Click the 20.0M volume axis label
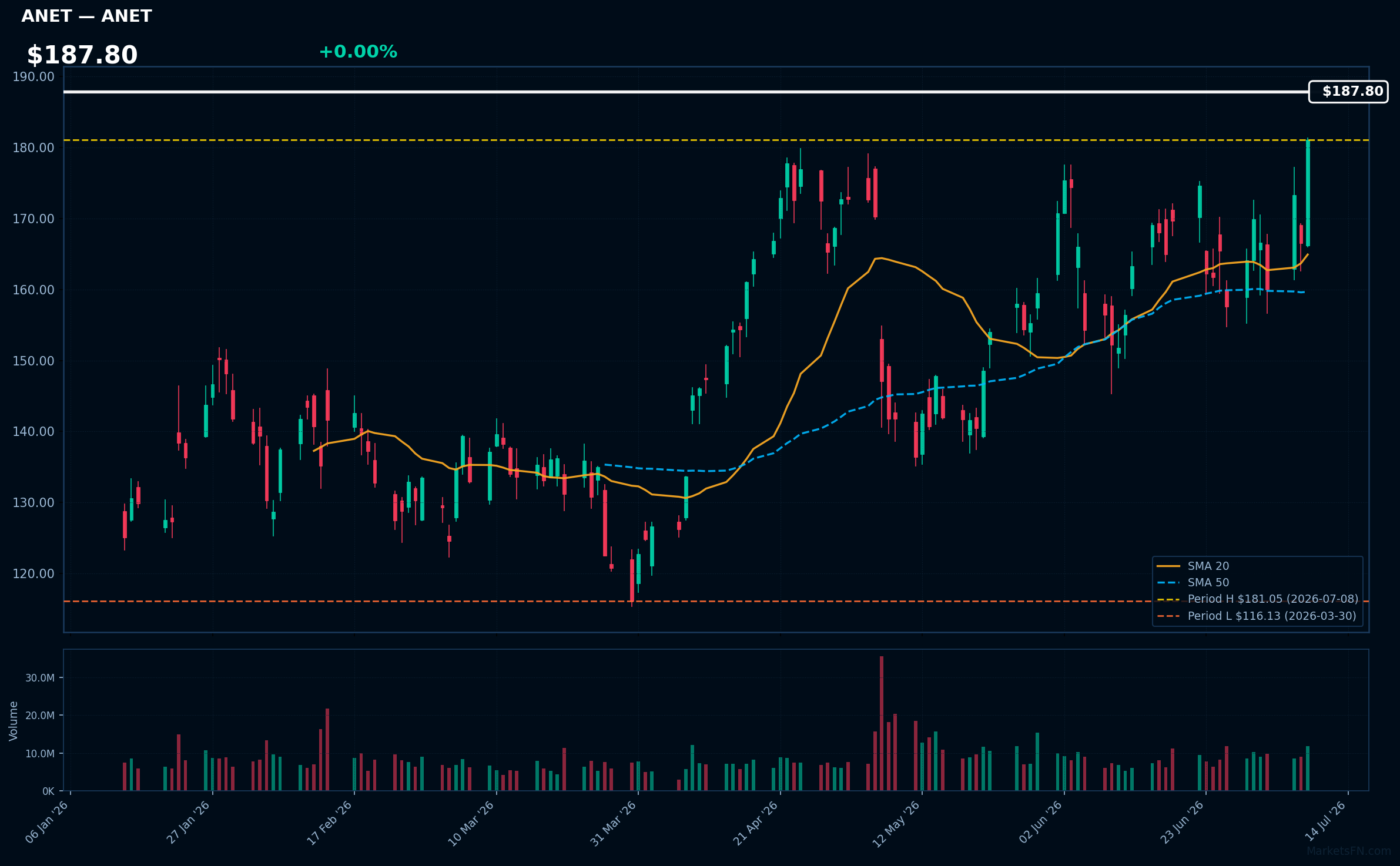This screenshot has width=1400, height=866. point(40,716)
